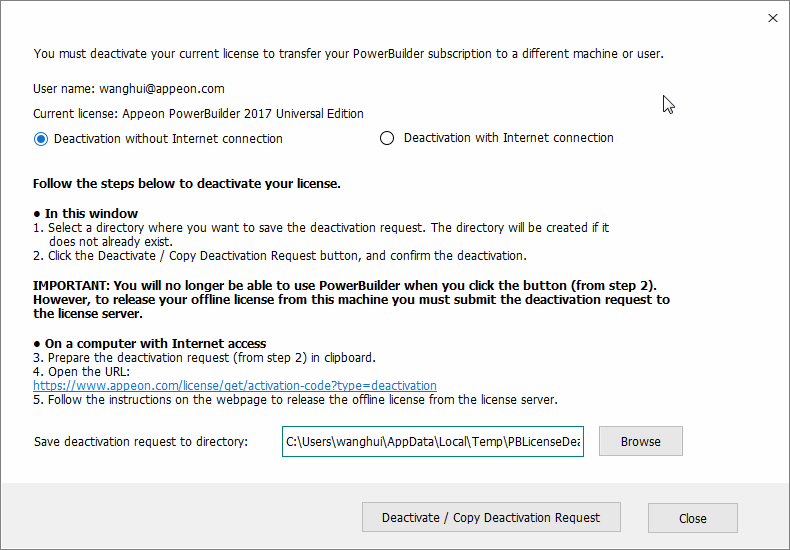Click 'On a computer with Internet access' heading

tap(155, 344)
